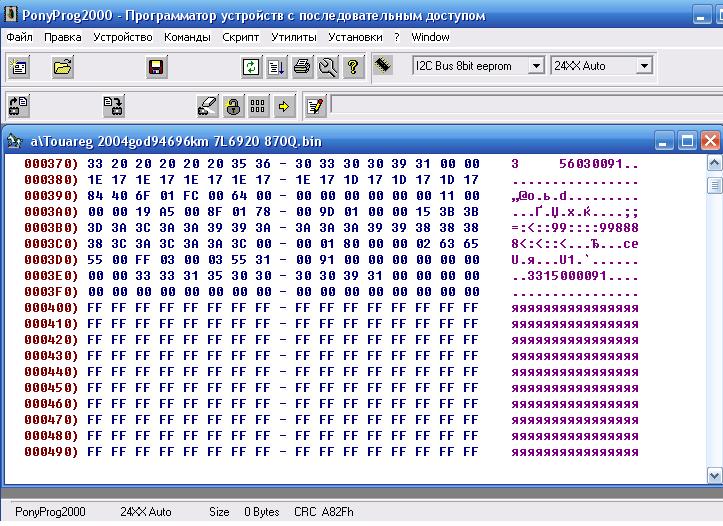This screenshot has height=526, width=723.
Task: Click the Read Device icon
Action: [19, 106]
